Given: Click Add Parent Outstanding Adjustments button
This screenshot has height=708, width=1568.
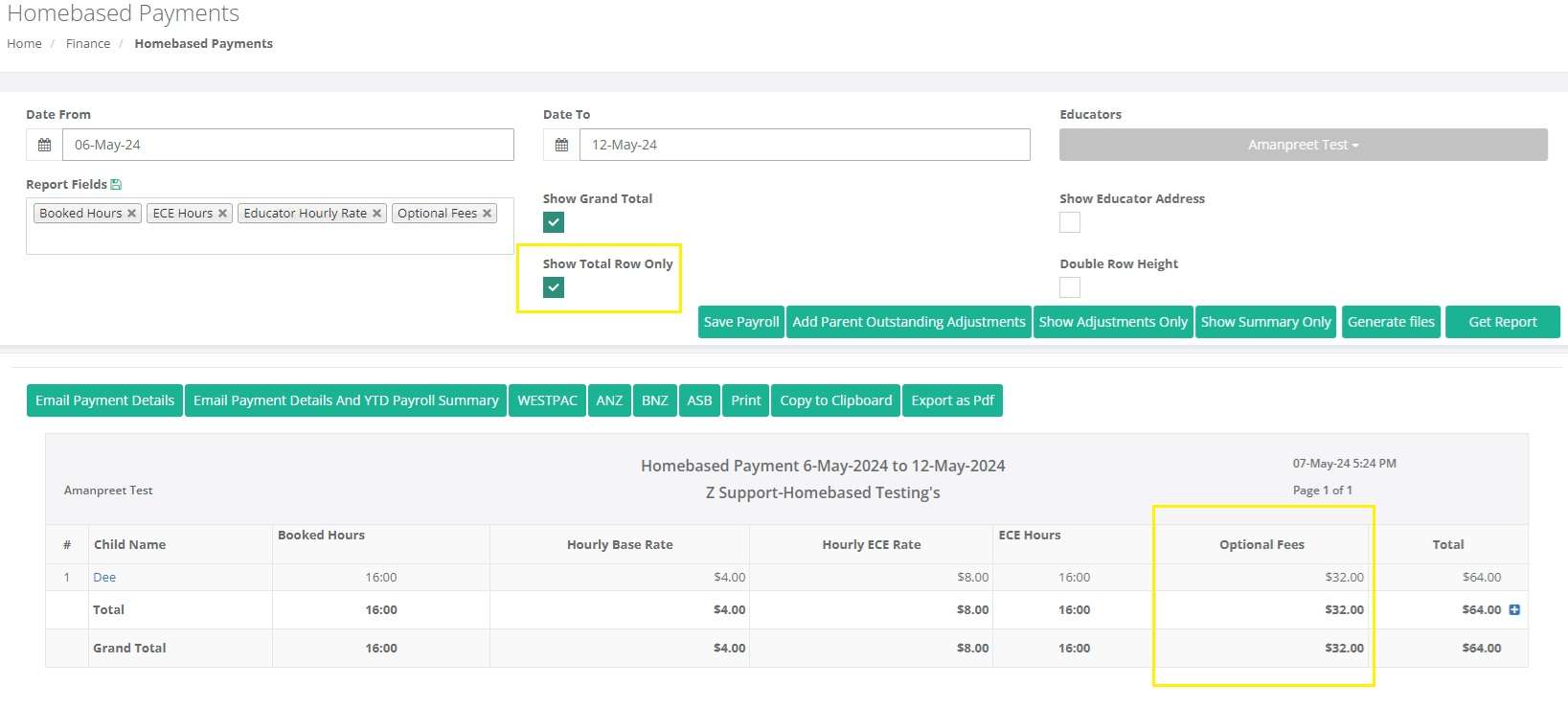Looking at the screenshot, I should tap(909, 322).
